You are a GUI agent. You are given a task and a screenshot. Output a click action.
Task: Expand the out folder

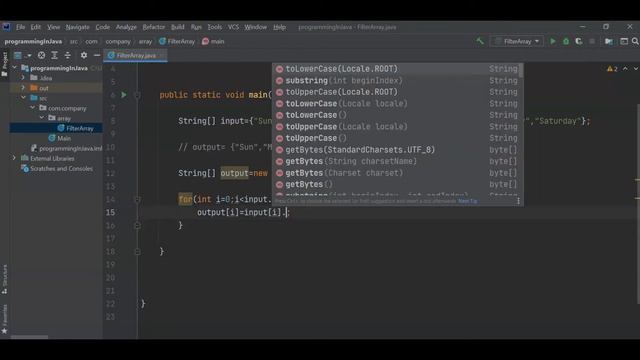coord(23,88)
